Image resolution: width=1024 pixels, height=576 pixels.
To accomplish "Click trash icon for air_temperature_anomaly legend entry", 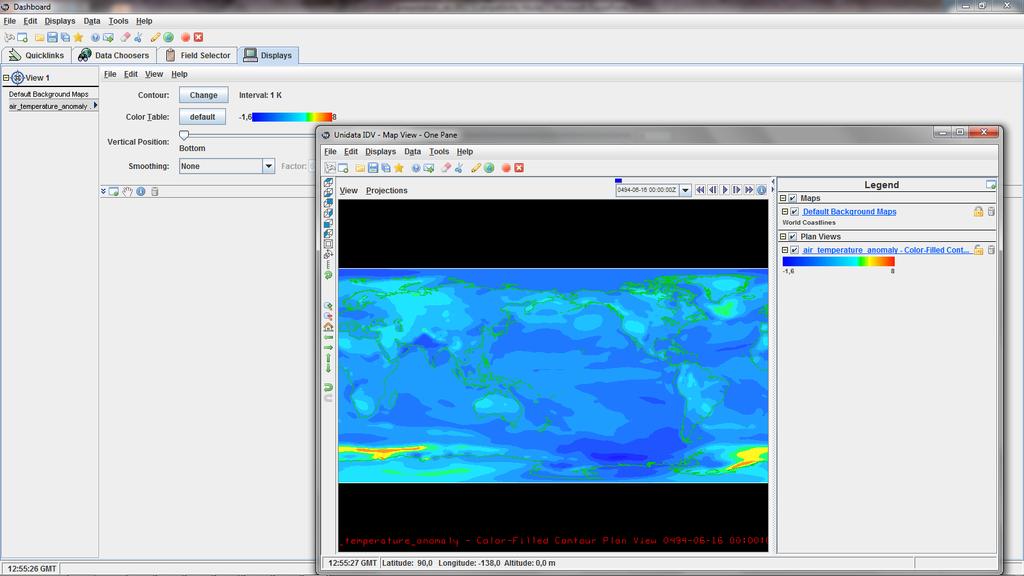I will pos(991,250).
